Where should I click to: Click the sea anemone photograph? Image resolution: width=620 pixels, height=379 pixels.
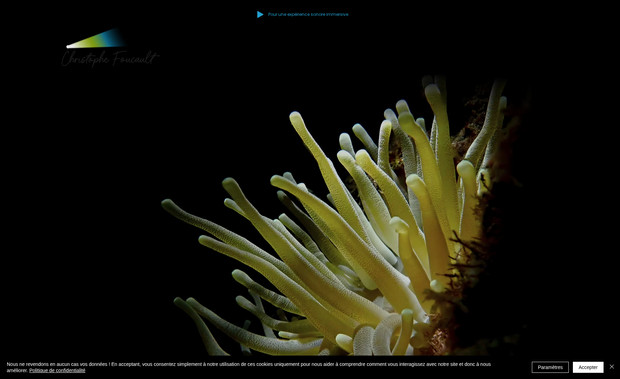(x=344, y=215)
